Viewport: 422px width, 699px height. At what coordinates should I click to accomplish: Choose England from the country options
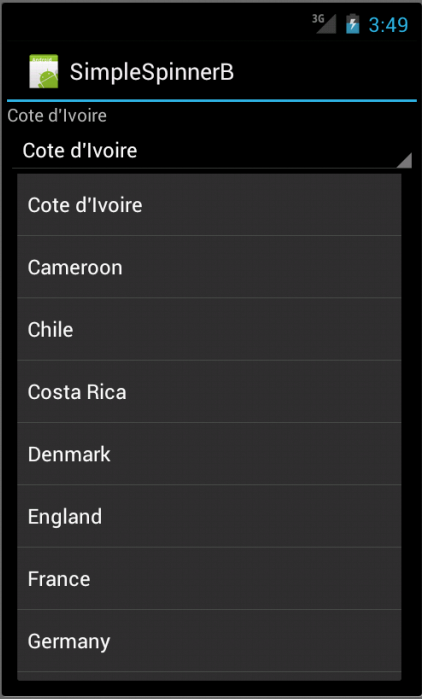tap(209, 516)
